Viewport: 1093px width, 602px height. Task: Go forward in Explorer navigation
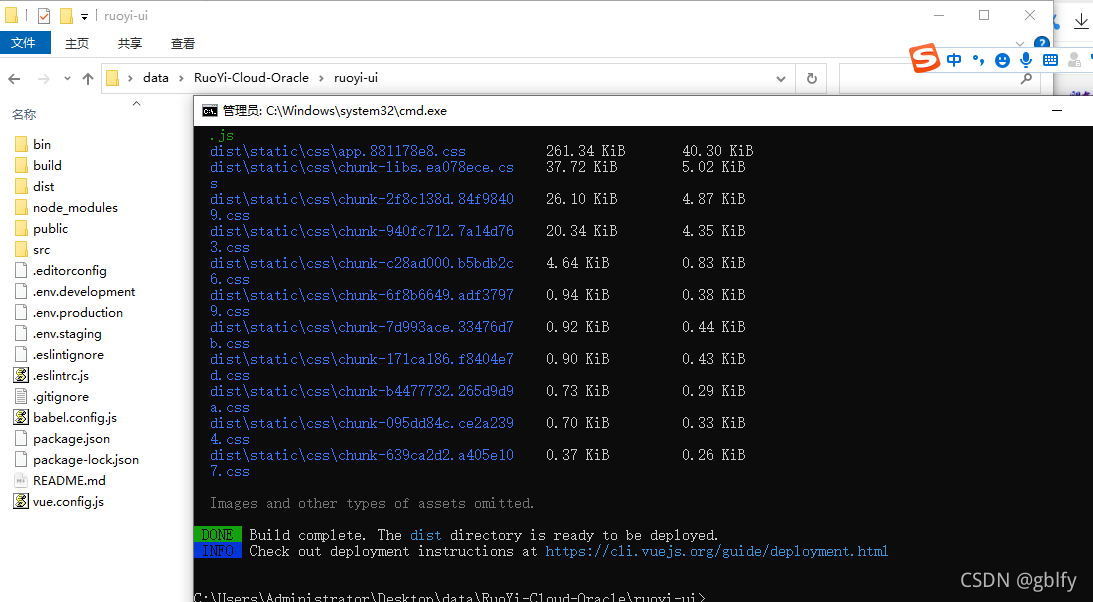coord(43,79)
